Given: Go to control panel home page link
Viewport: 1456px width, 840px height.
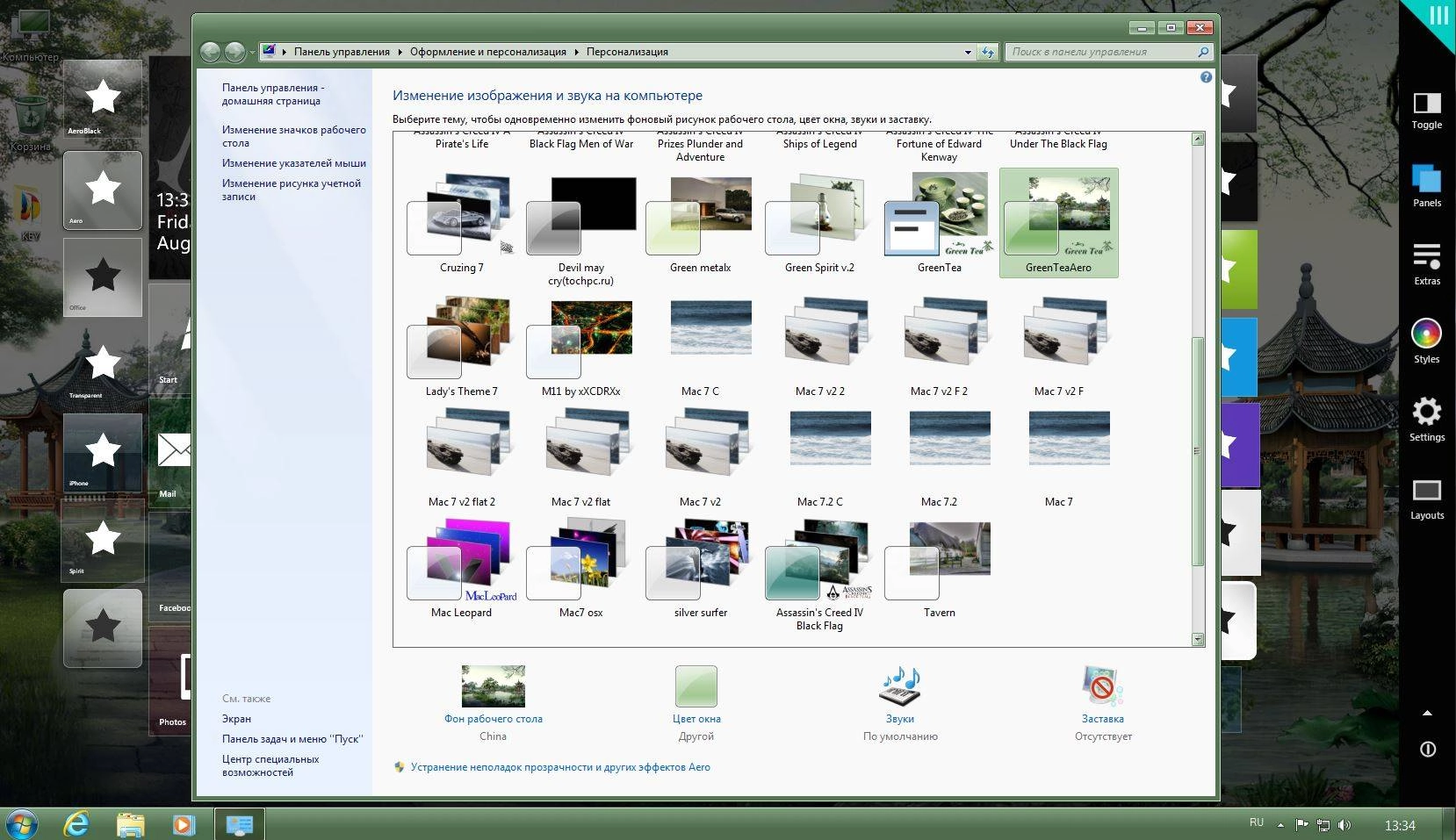Looking at the screenshot, I should 273,94.
